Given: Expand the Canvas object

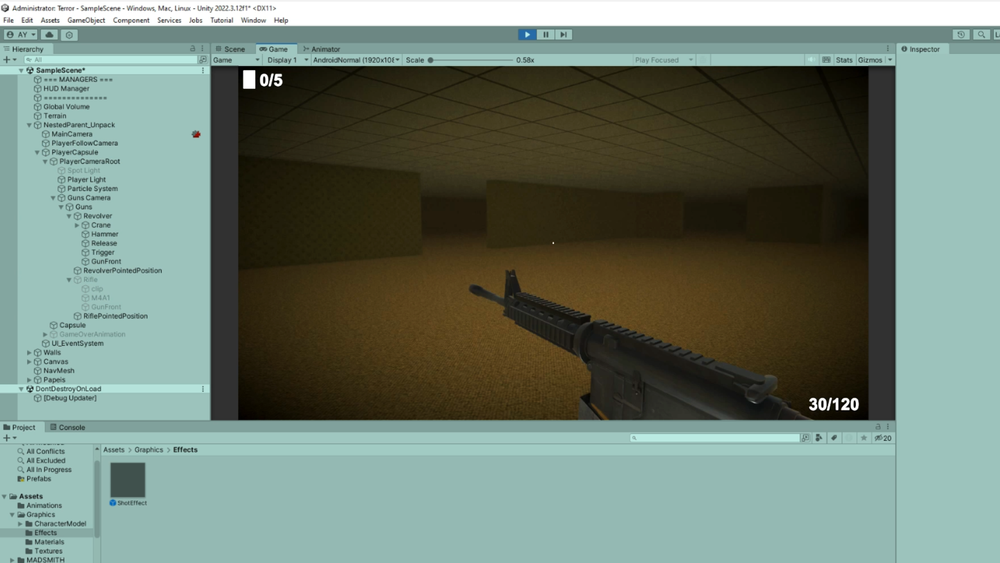Looking at the screenshot, I should 29,362.
